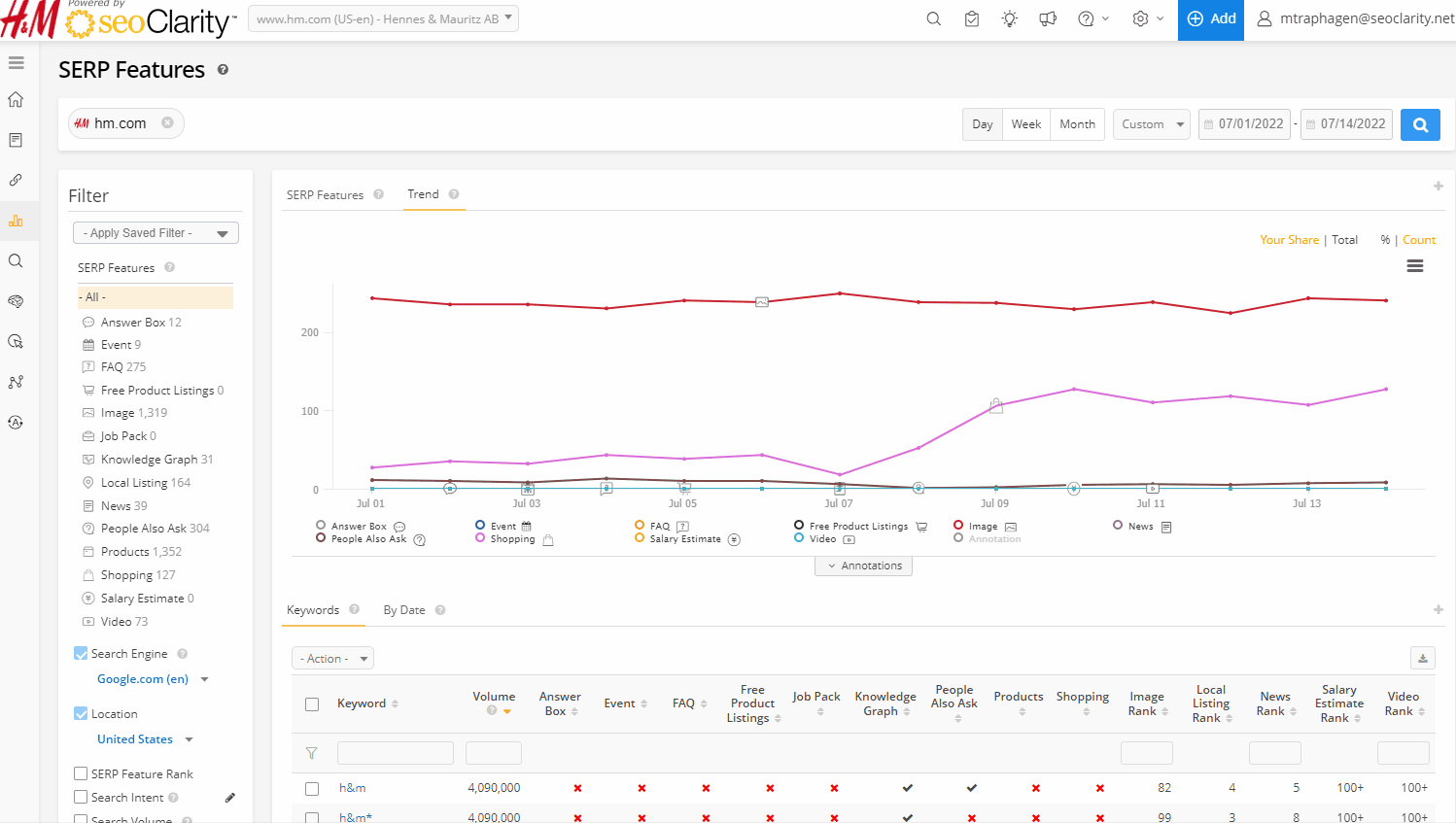Select the Month granularity
1456x823 pixels.
[1077, 124]
